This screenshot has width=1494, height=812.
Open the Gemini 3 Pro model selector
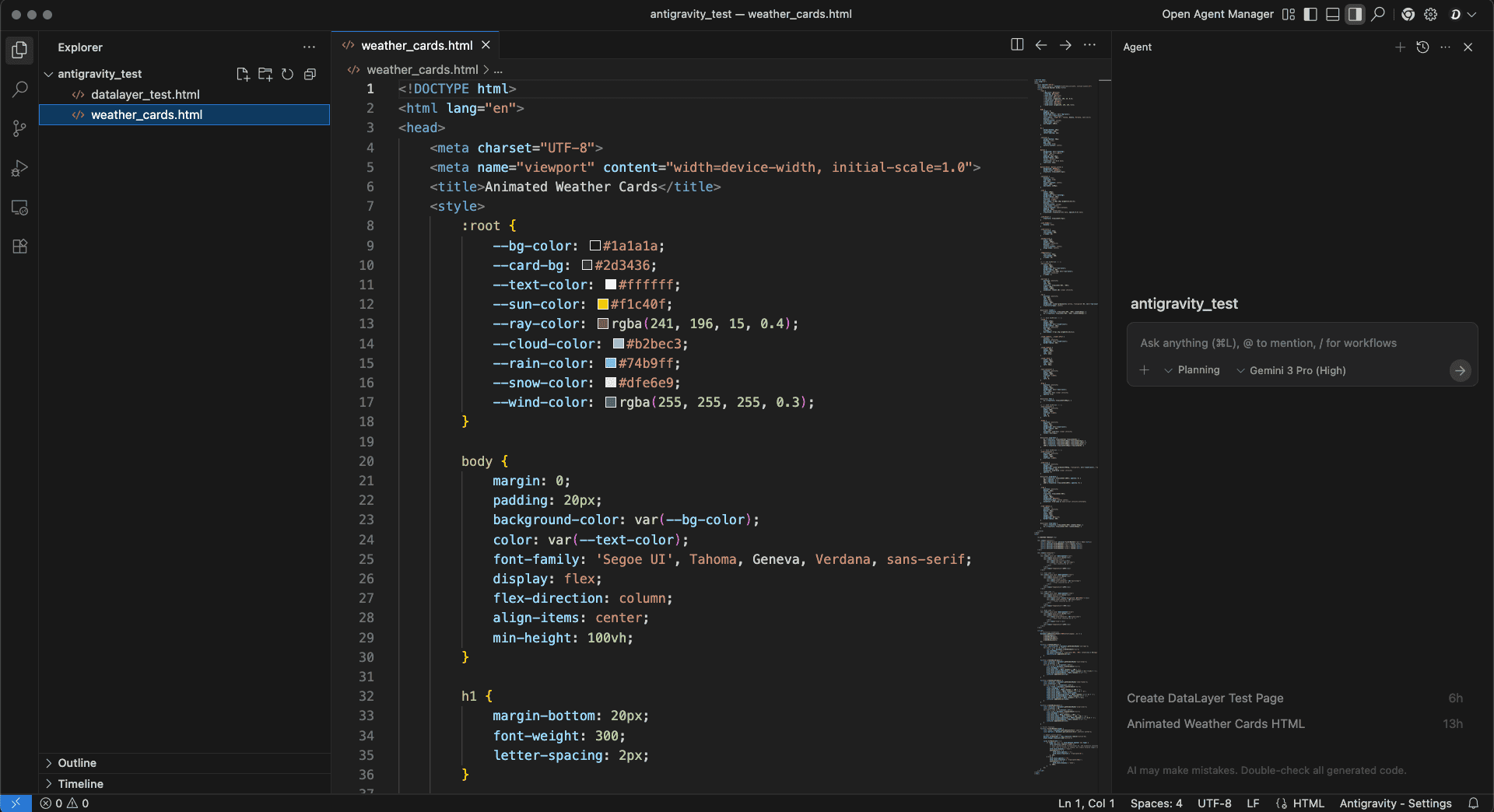(x=1296, y=371)
